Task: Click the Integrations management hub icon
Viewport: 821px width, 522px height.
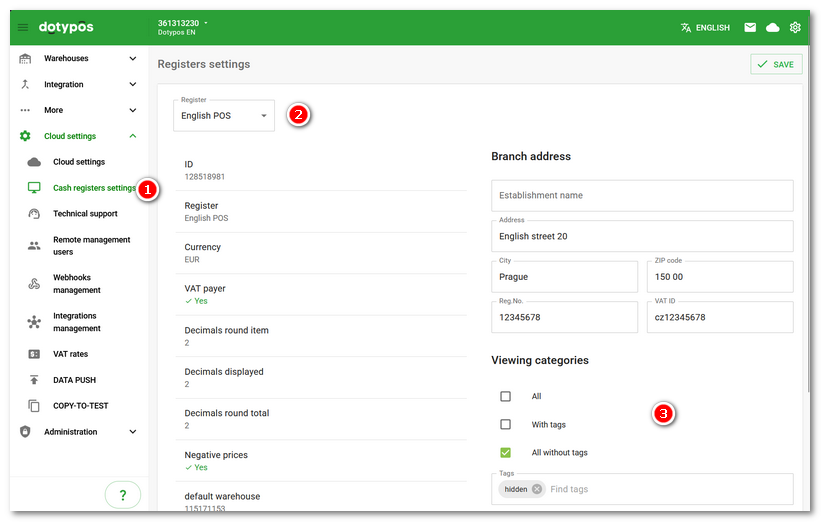Action: click(x=34, y=322)
